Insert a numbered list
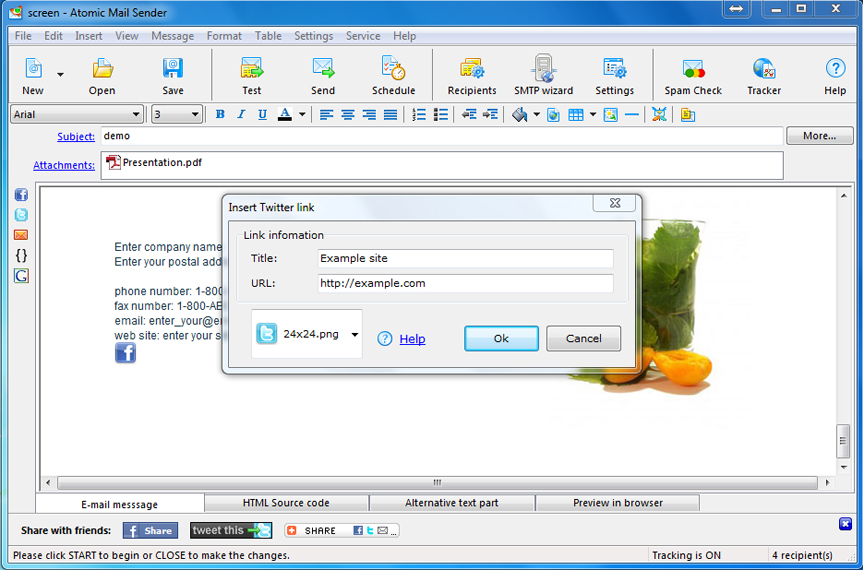The height and width of the screenshot is (570, 863). coord(419,114)
